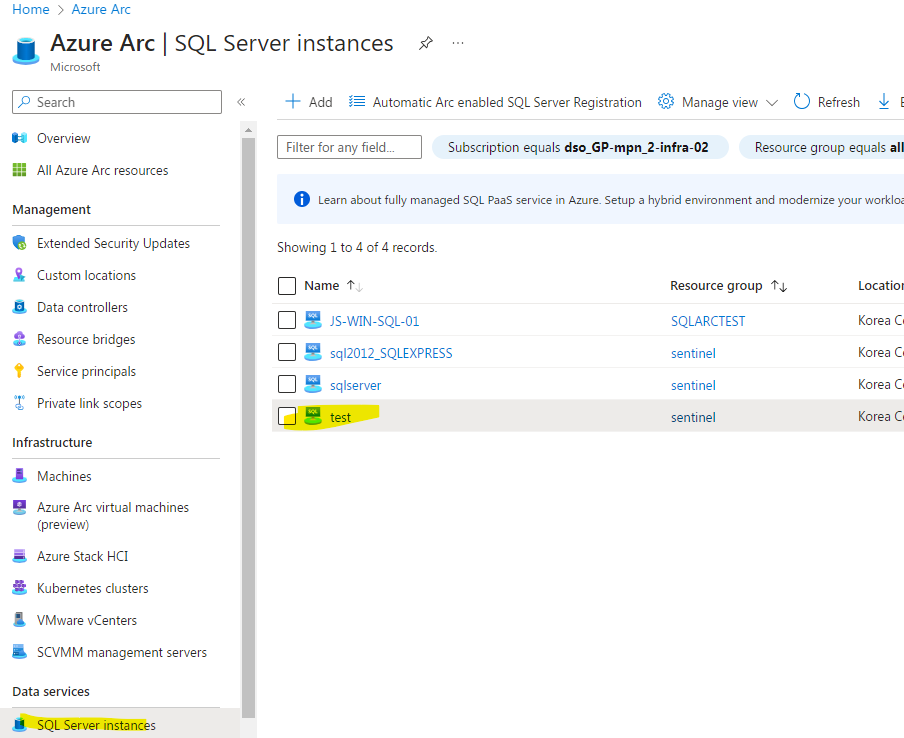Click the info icon in the banner
904x738 pixels.
coord(302,199)
